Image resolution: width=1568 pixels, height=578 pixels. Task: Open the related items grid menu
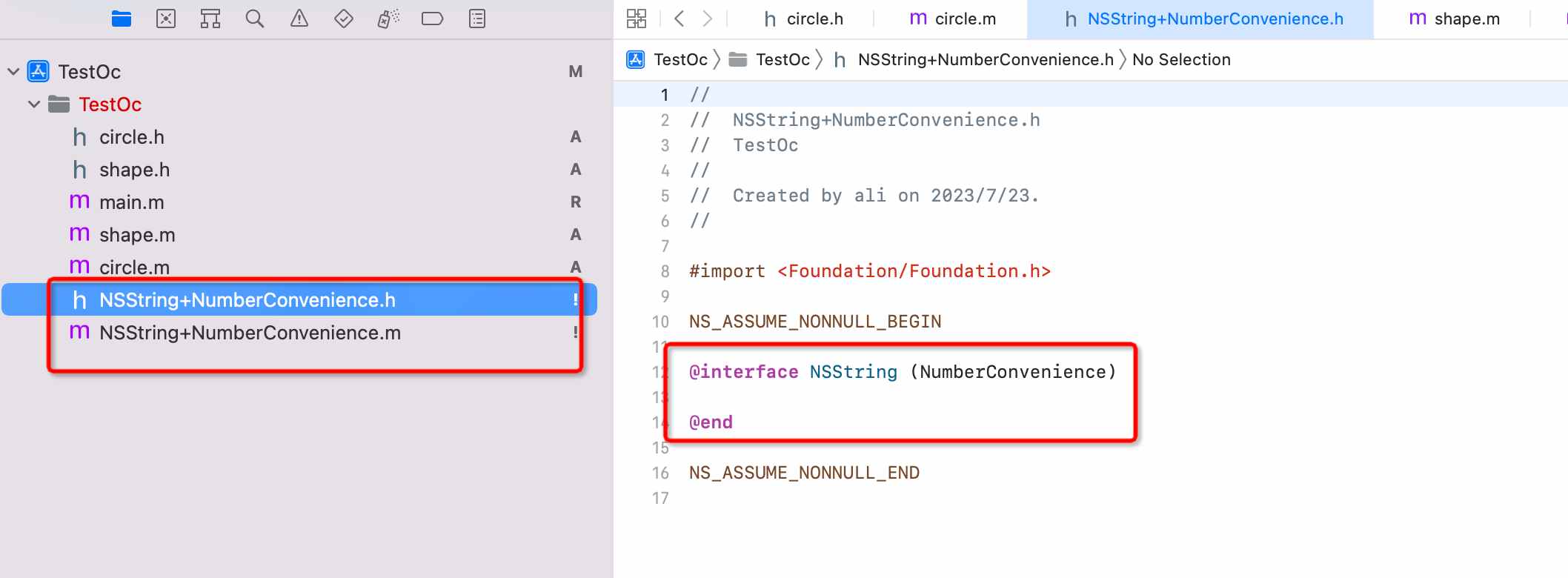click(x=637, y=19)
